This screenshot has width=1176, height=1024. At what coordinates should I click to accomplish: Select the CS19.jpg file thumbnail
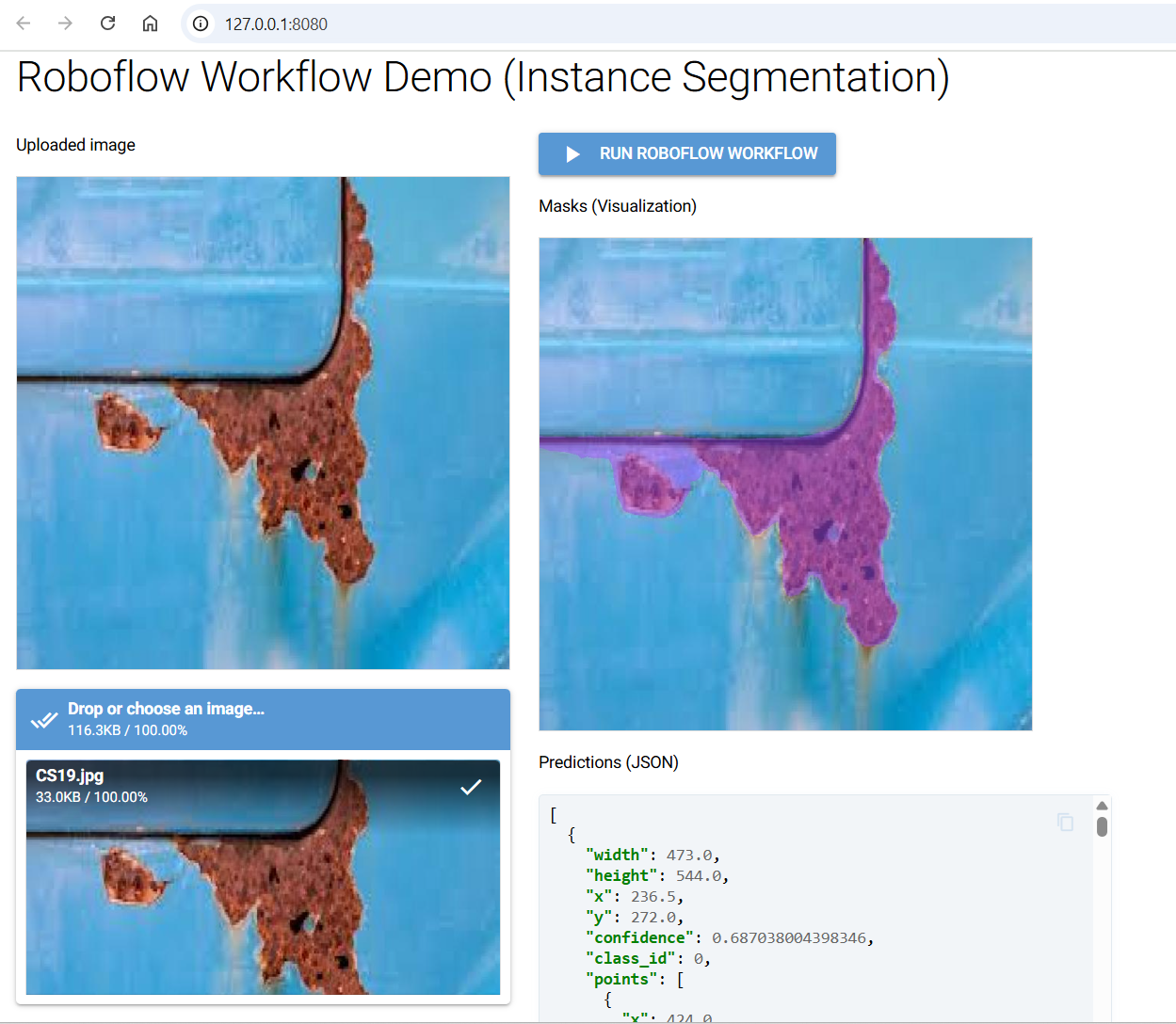click(263, 877)
